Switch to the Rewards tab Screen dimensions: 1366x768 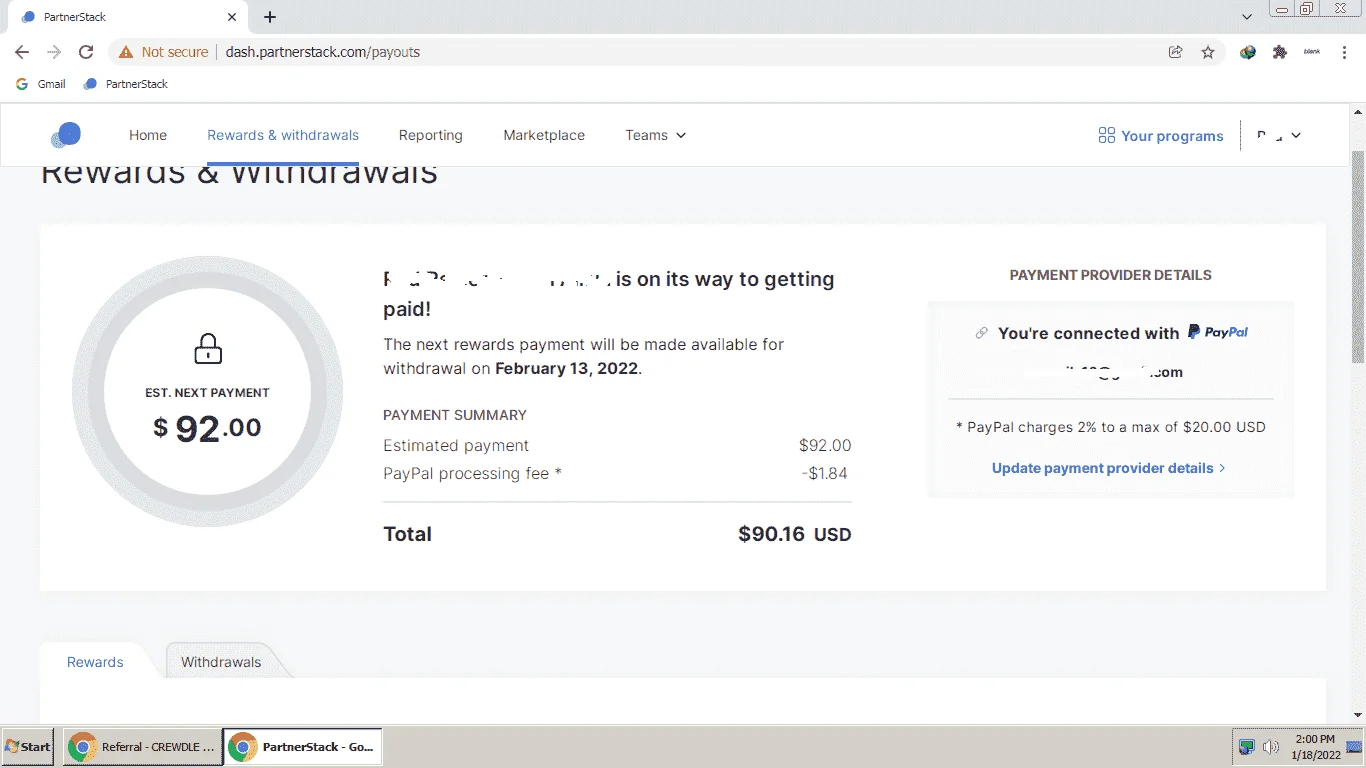point(95,662)
